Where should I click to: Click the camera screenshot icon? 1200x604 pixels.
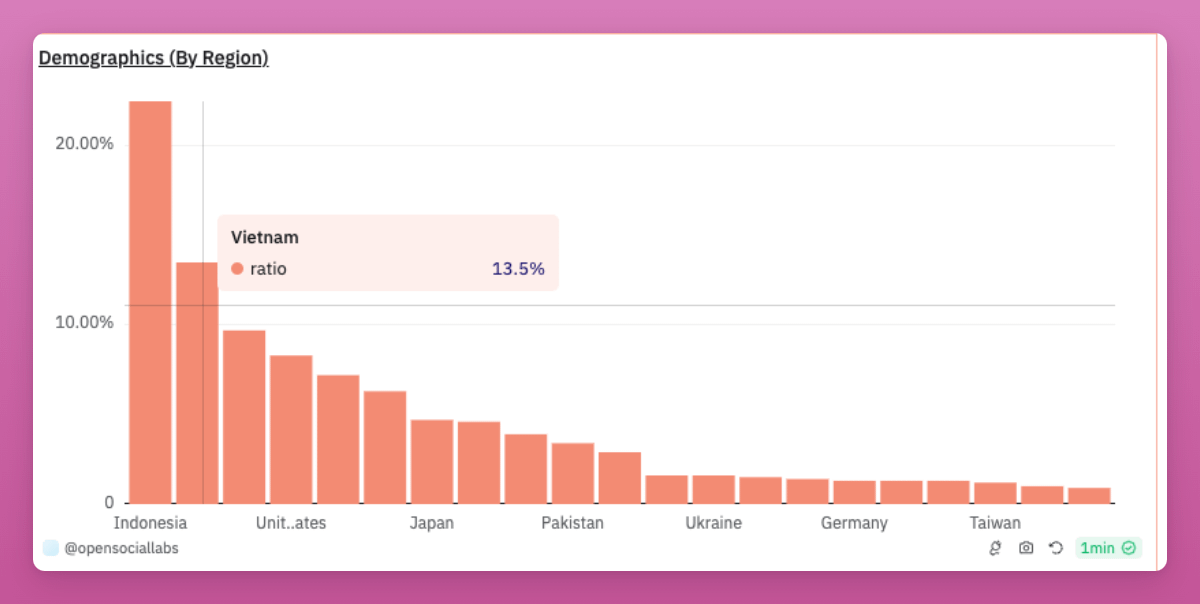pyautogui.click(x=1025, y=548)
